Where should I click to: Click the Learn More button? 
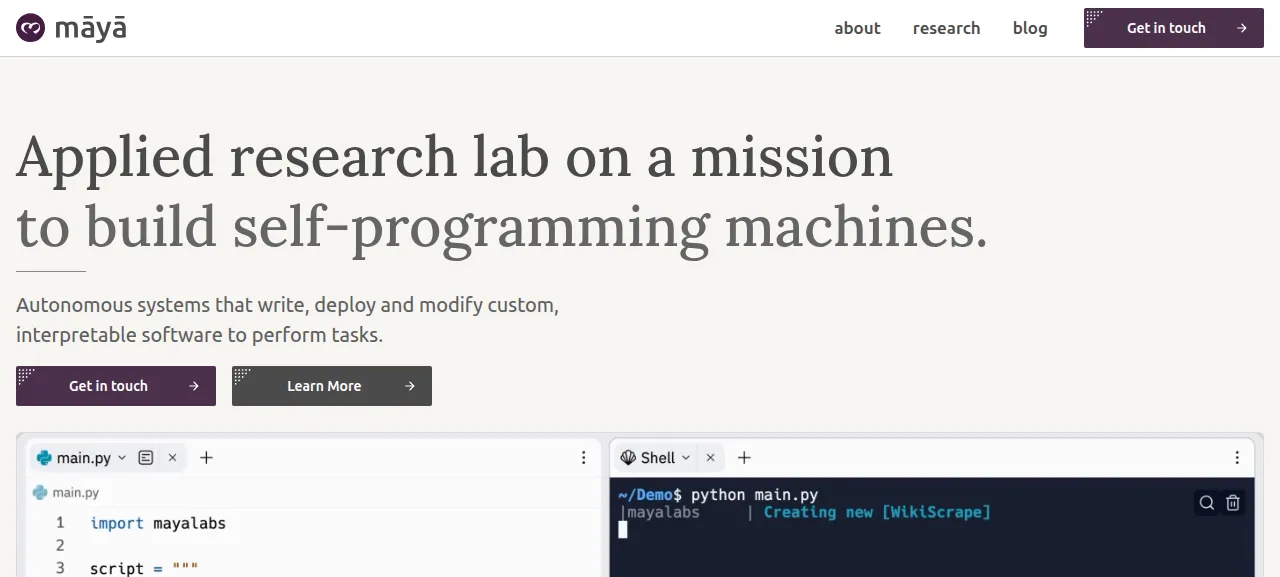pyautogui.click(x=332, y=386)
